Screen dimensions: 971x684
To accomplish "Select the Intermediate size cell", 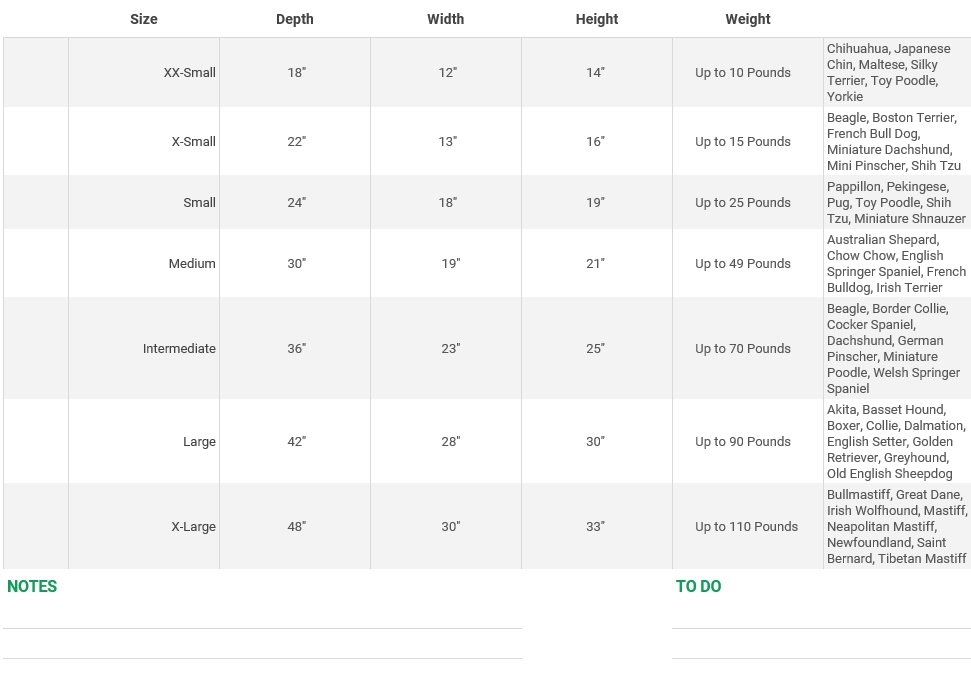I will click(x=179, y=349).
